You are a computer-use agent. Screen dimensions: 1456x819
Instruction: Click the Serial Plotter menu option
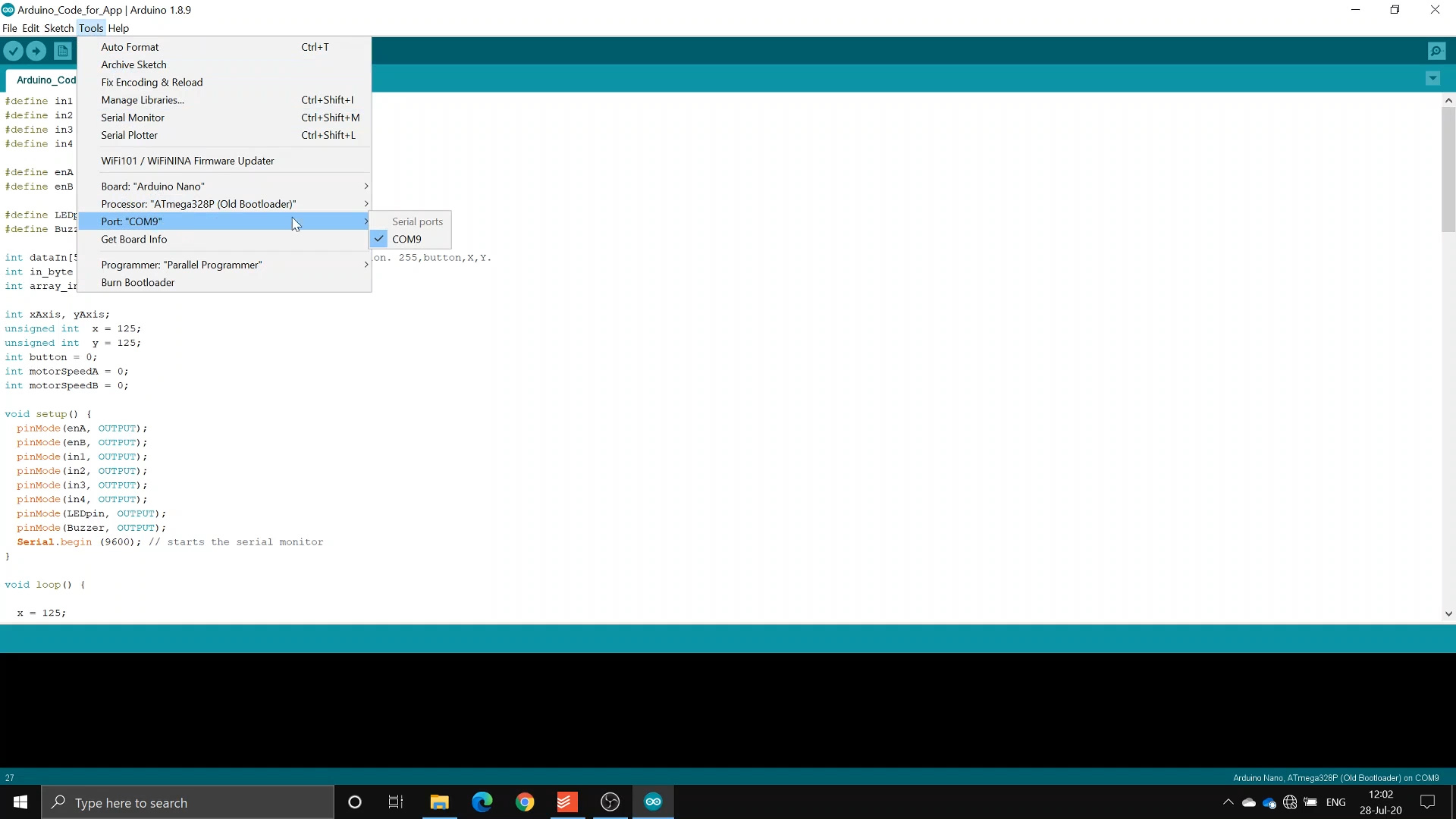pyautogui.click(x=129, y=135)
